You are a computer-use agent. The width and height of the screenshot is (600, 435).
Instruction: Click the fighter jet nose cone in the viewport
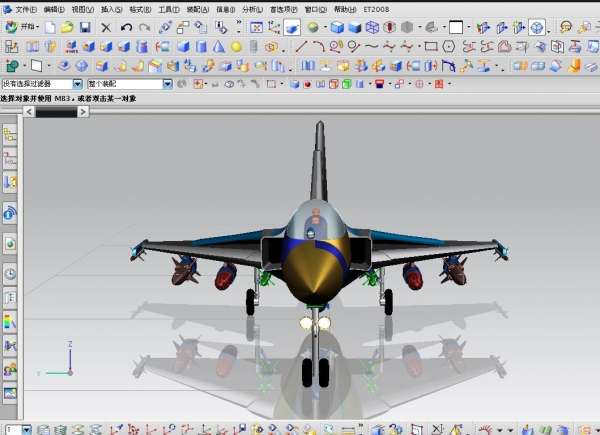click(x=314, y=274)
